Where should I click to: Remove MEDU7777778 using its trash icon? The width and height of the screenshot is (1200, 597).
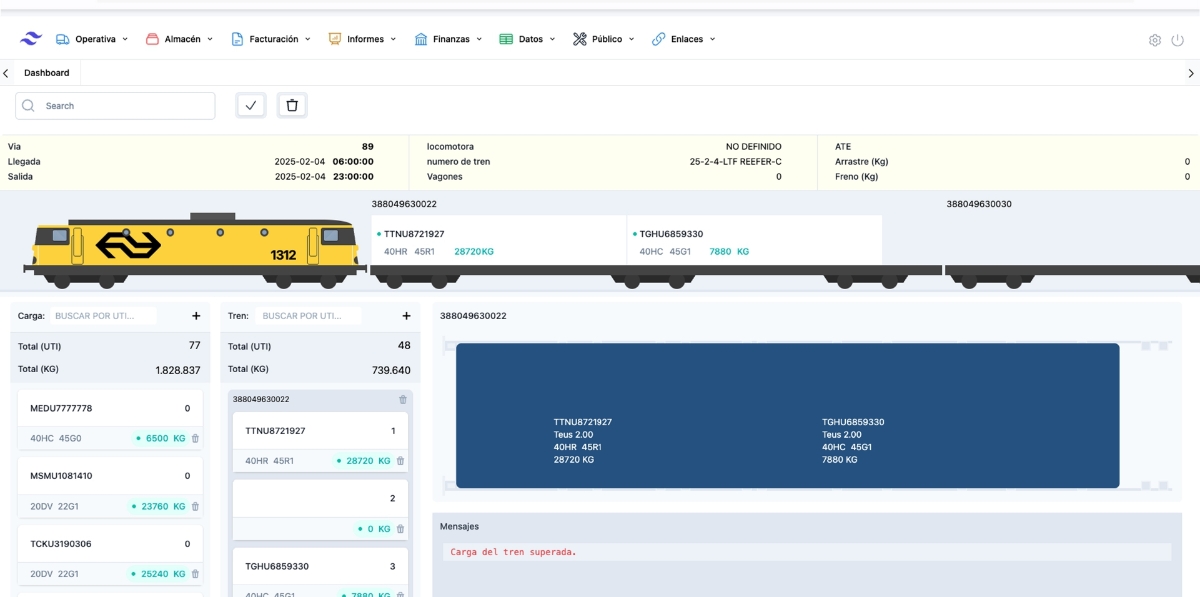(x=195, y=438)
